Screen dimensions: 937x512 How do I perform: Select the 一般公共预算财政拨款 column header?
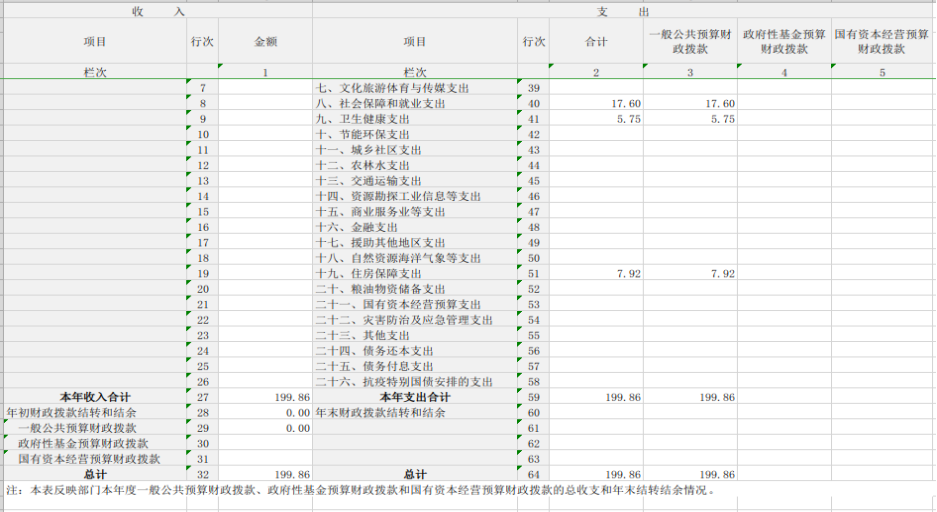(691, 42)
